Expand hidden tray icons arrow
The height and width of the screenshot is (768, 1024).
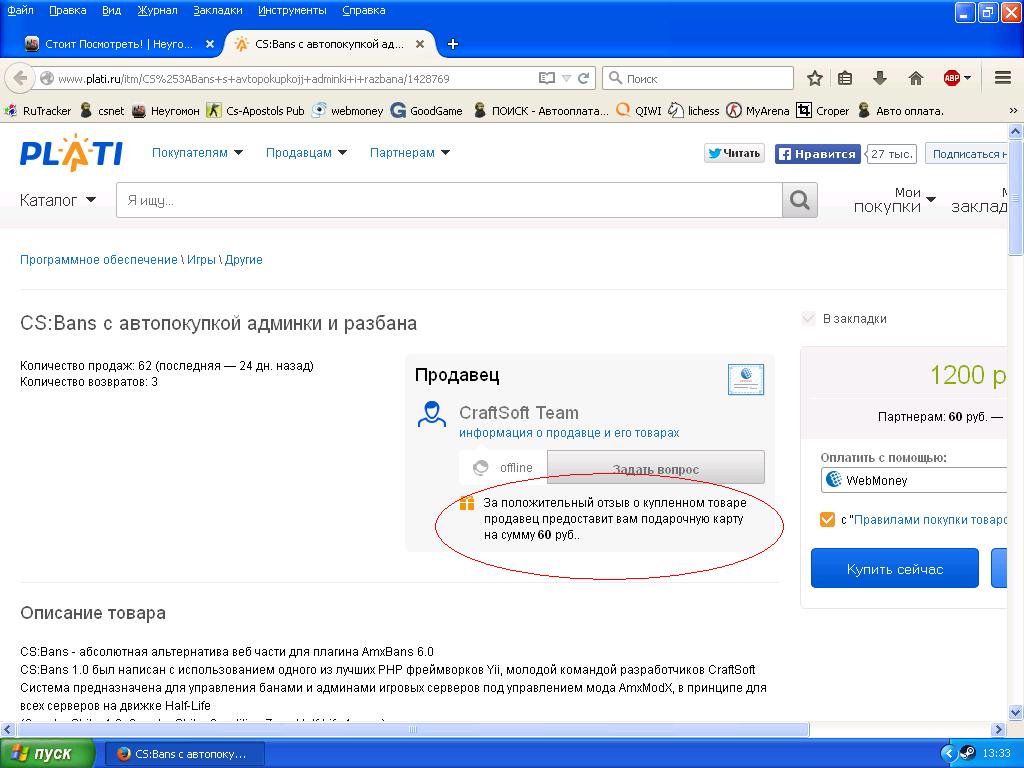click(949, 754)
